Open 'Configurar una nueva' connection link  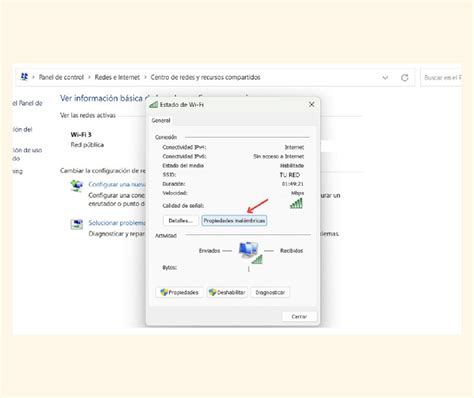[x=117, y=184]
